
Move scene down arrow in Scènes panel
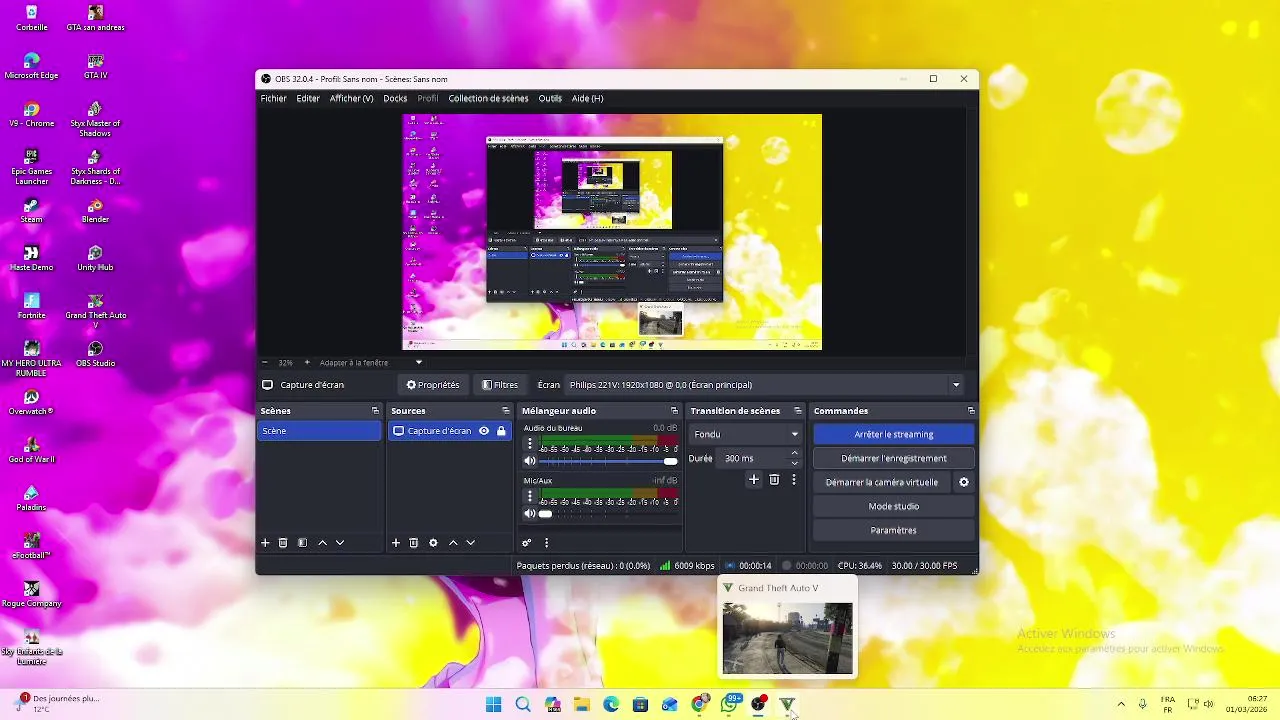point(340,543)
